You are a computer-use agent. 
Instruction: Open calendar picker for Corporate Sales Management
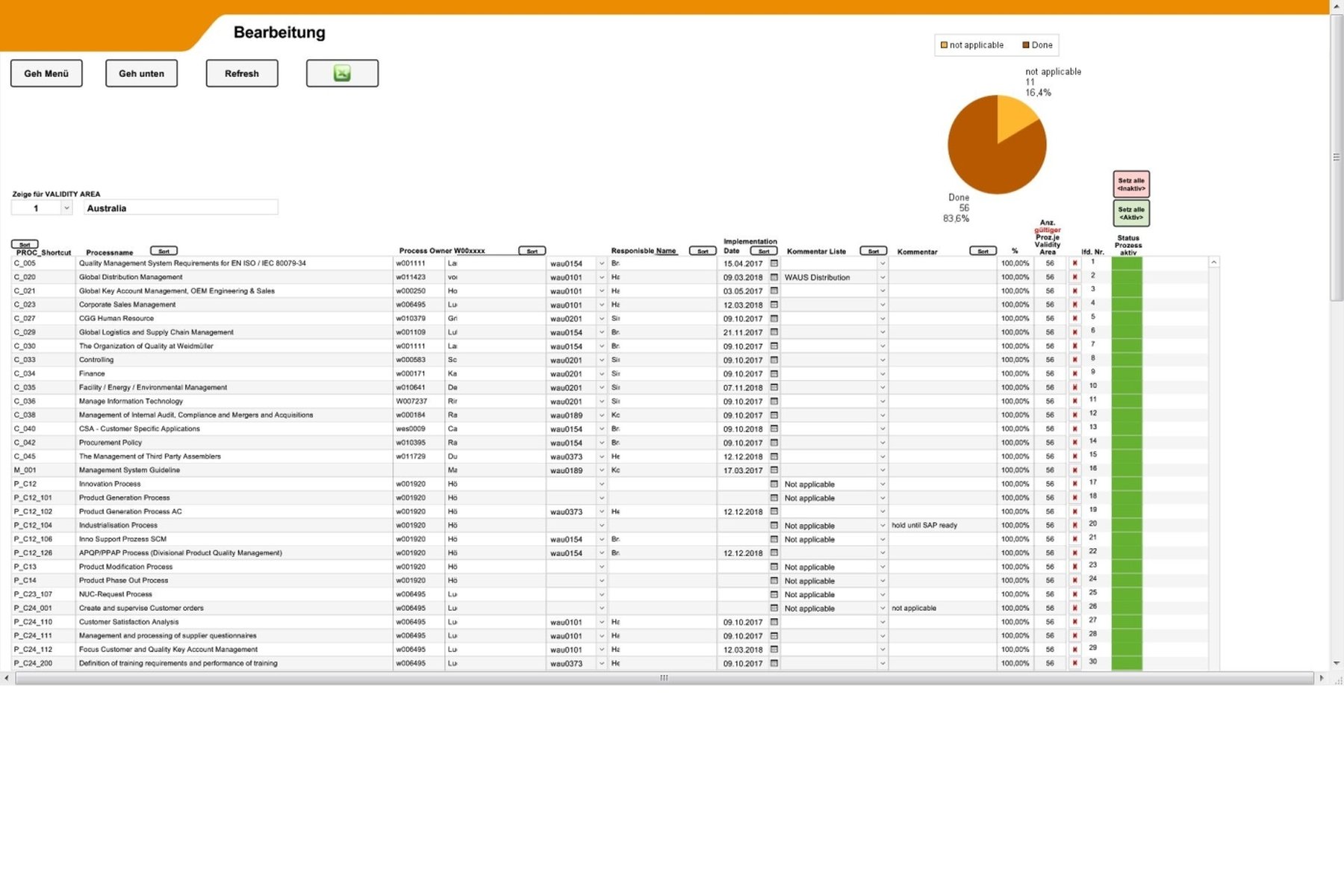point(774,305)
